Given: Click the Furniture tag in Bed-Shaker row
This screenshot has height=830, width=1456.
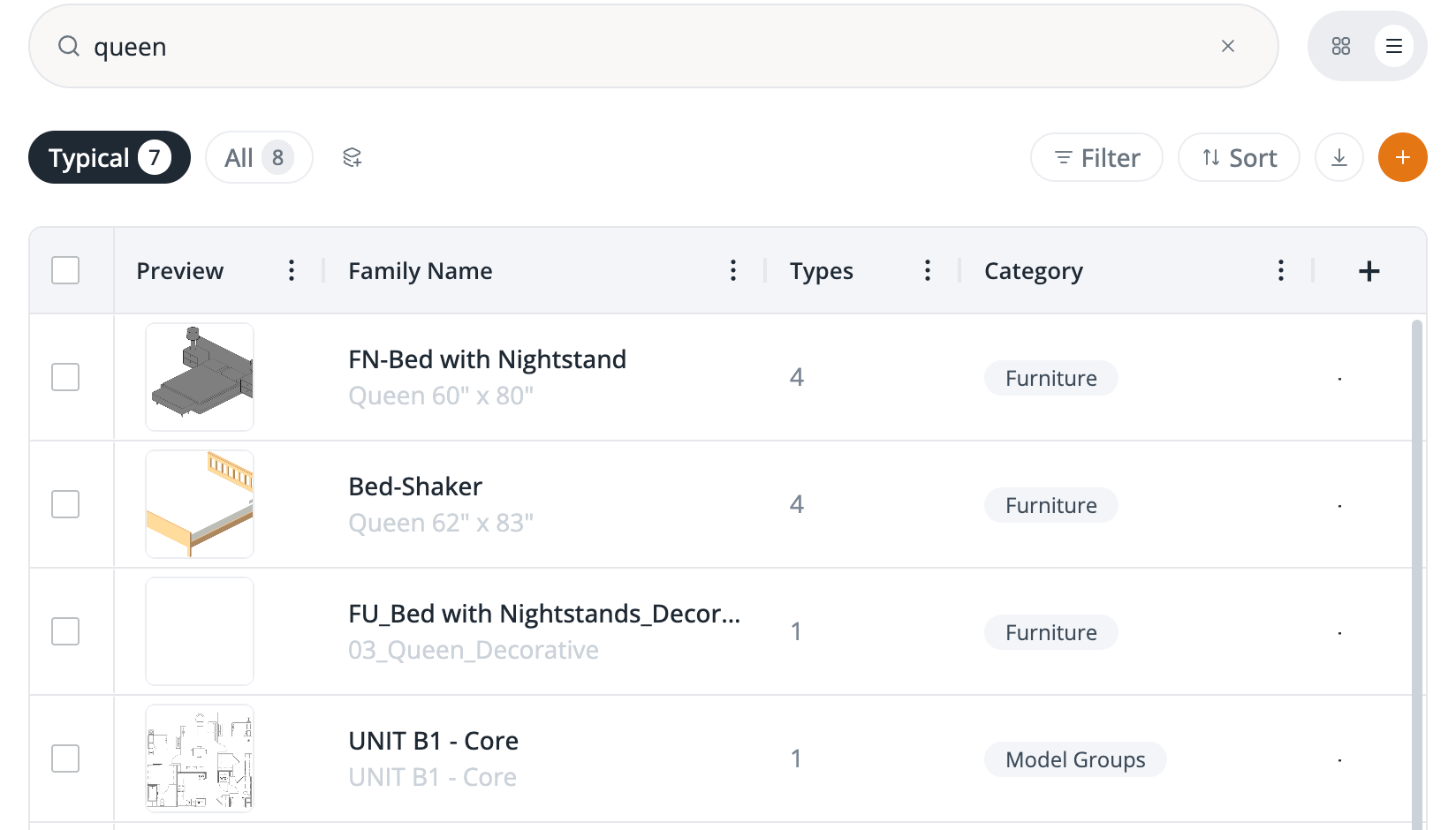Looking at the screenshot, I should pyautogui.click(x=1051, y=505).
